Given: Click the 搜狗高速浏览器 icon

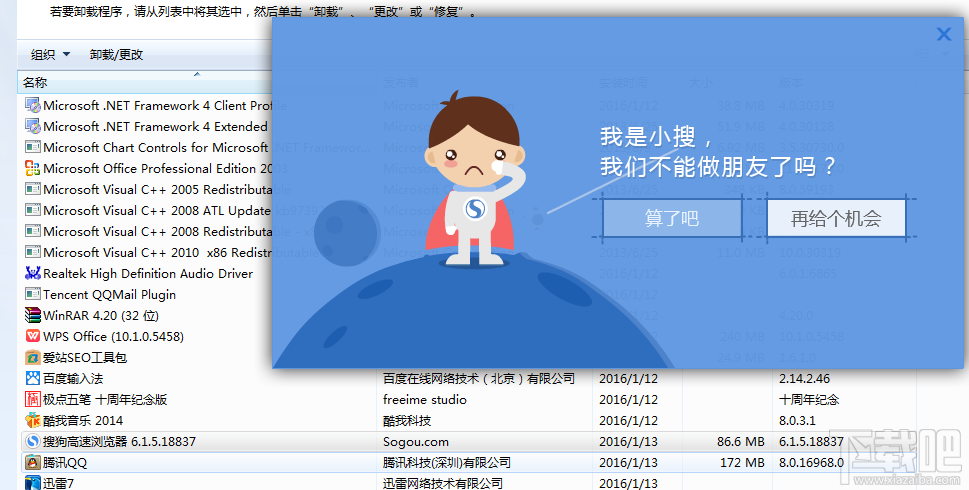Looking at the screenshot, I should (x=32, y=442).
